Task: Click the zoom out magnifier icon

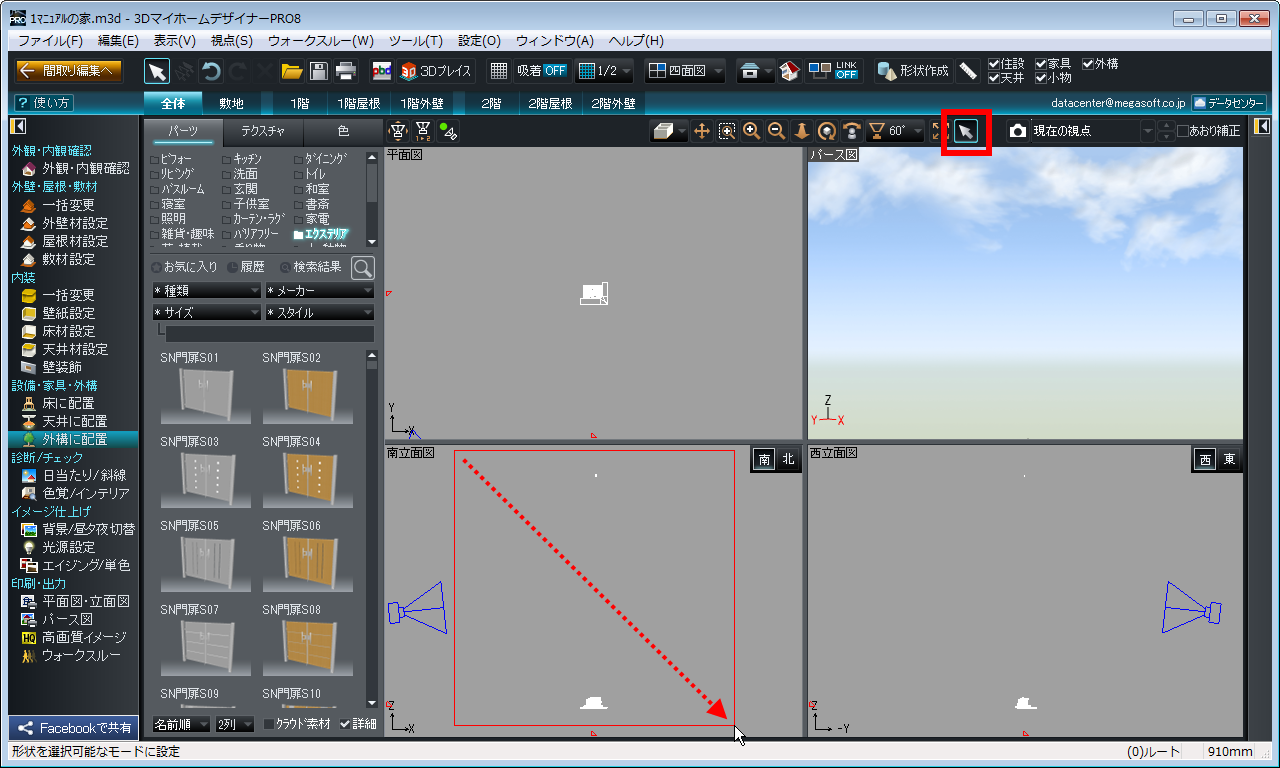Action: pyautogui.click(x=776, y=131)
